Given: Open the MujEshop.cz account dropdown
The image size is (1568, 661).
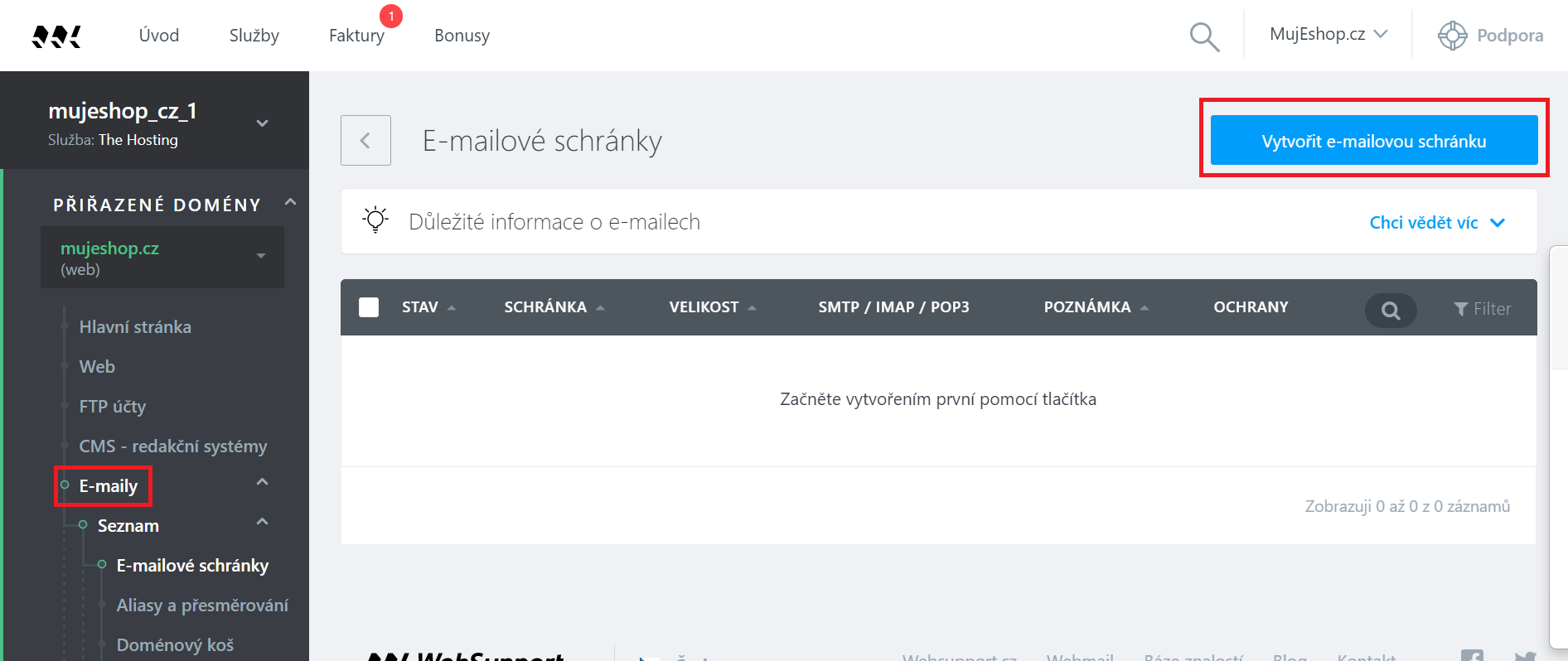Looking at the screenshot, I should pyautogui.click(x=1328, y=35).
